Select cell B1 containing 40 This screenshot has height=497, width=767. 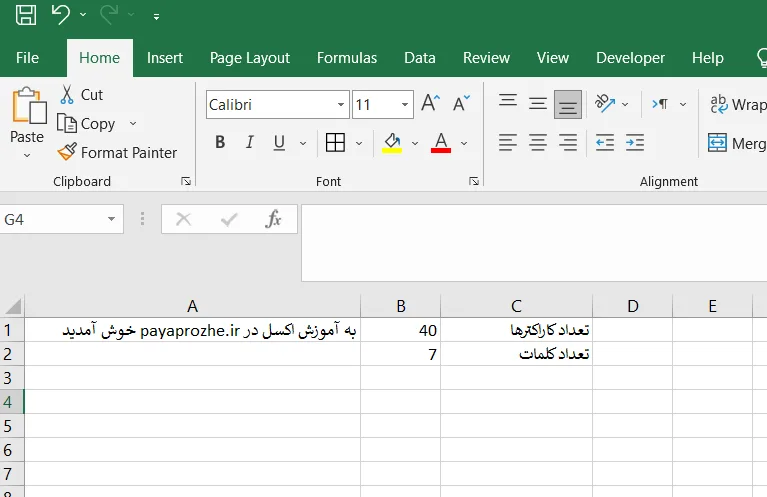click(x=401, y=330)
